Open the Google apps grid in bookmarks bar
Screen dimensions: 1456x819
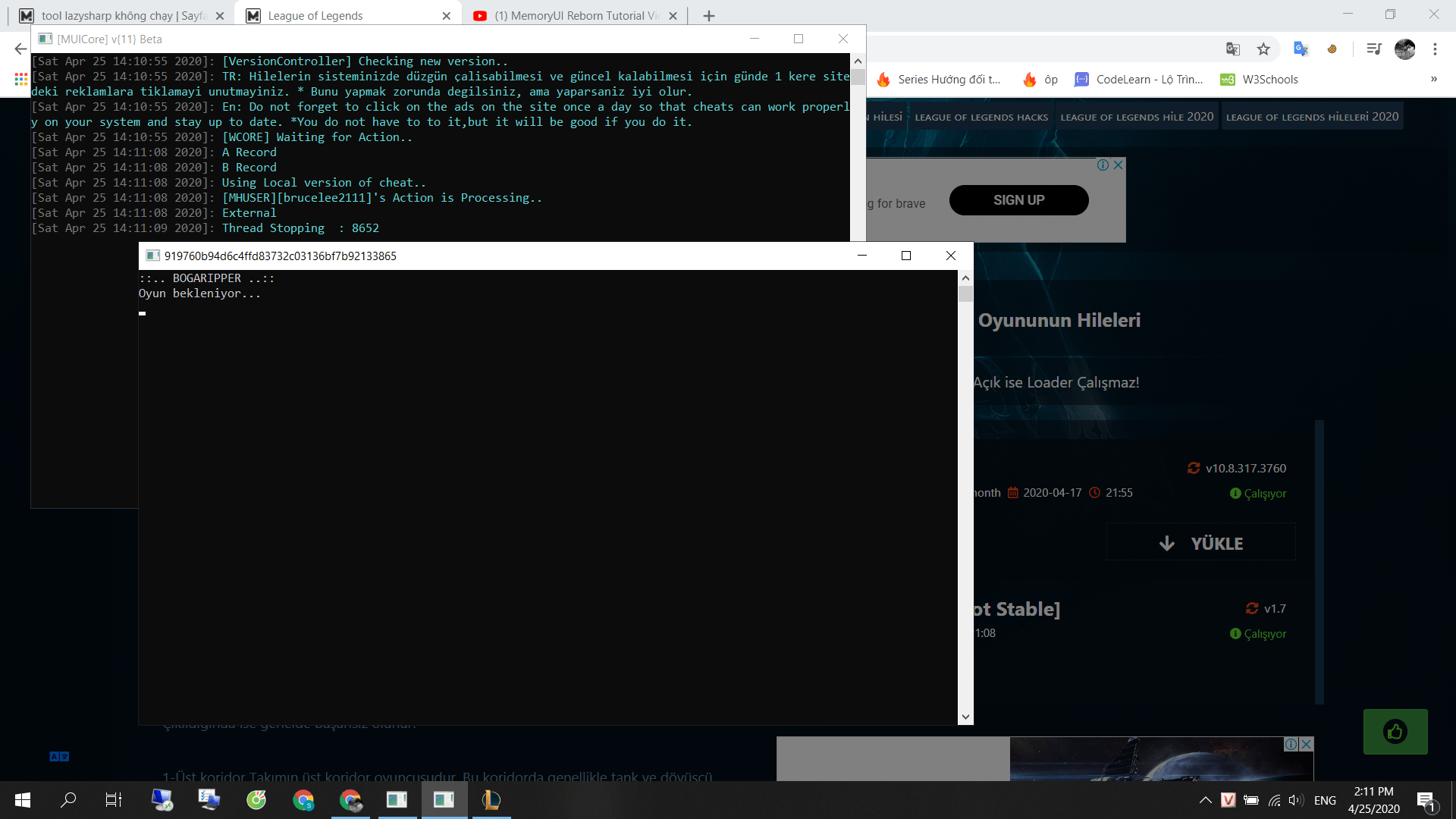pyautogui.click(x=20, y=79)
